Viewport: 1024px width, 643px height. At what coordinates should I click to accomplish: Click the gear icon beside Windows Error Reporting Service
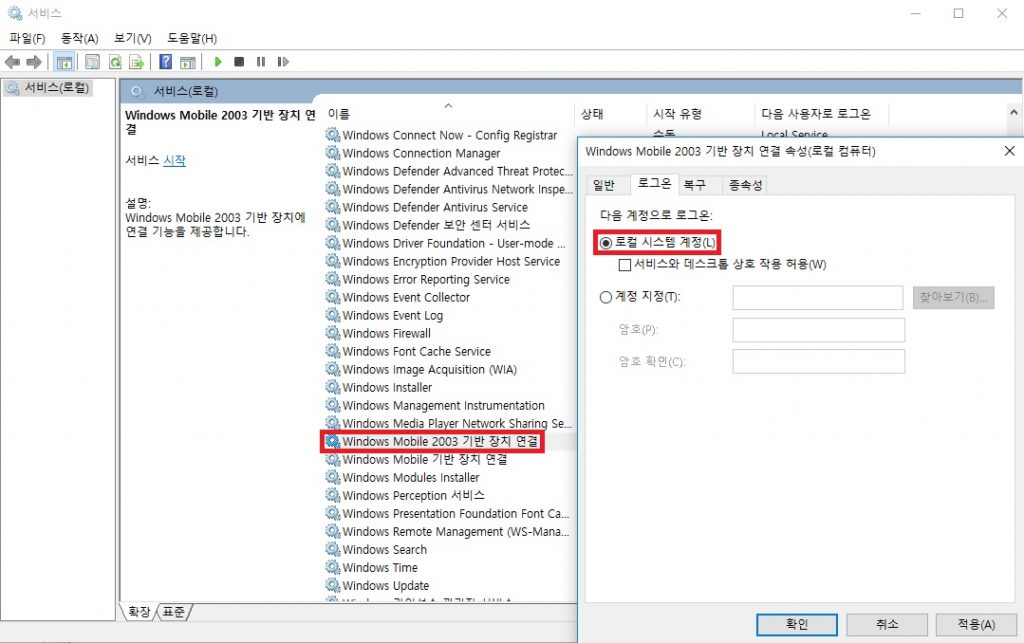tap(333, 279)
